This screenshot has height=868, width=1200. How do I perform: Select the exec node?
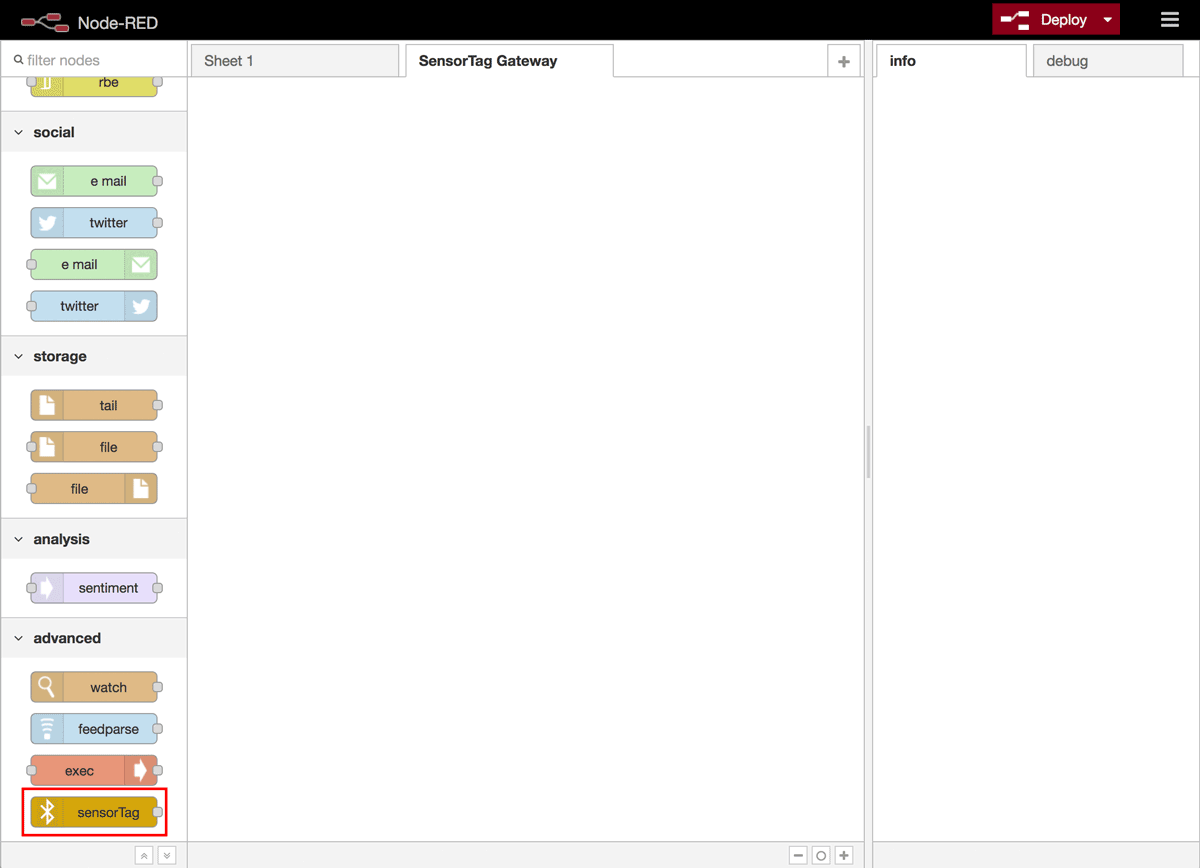point(94,771)
